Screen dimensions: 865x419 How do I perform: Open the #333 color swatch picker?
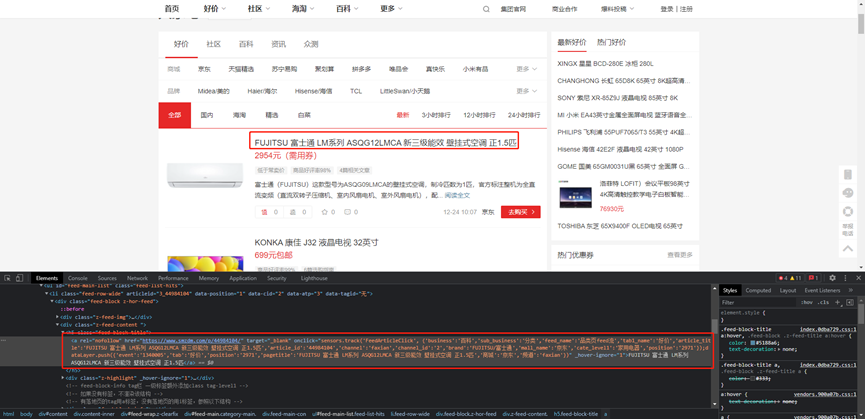(752, 378)
